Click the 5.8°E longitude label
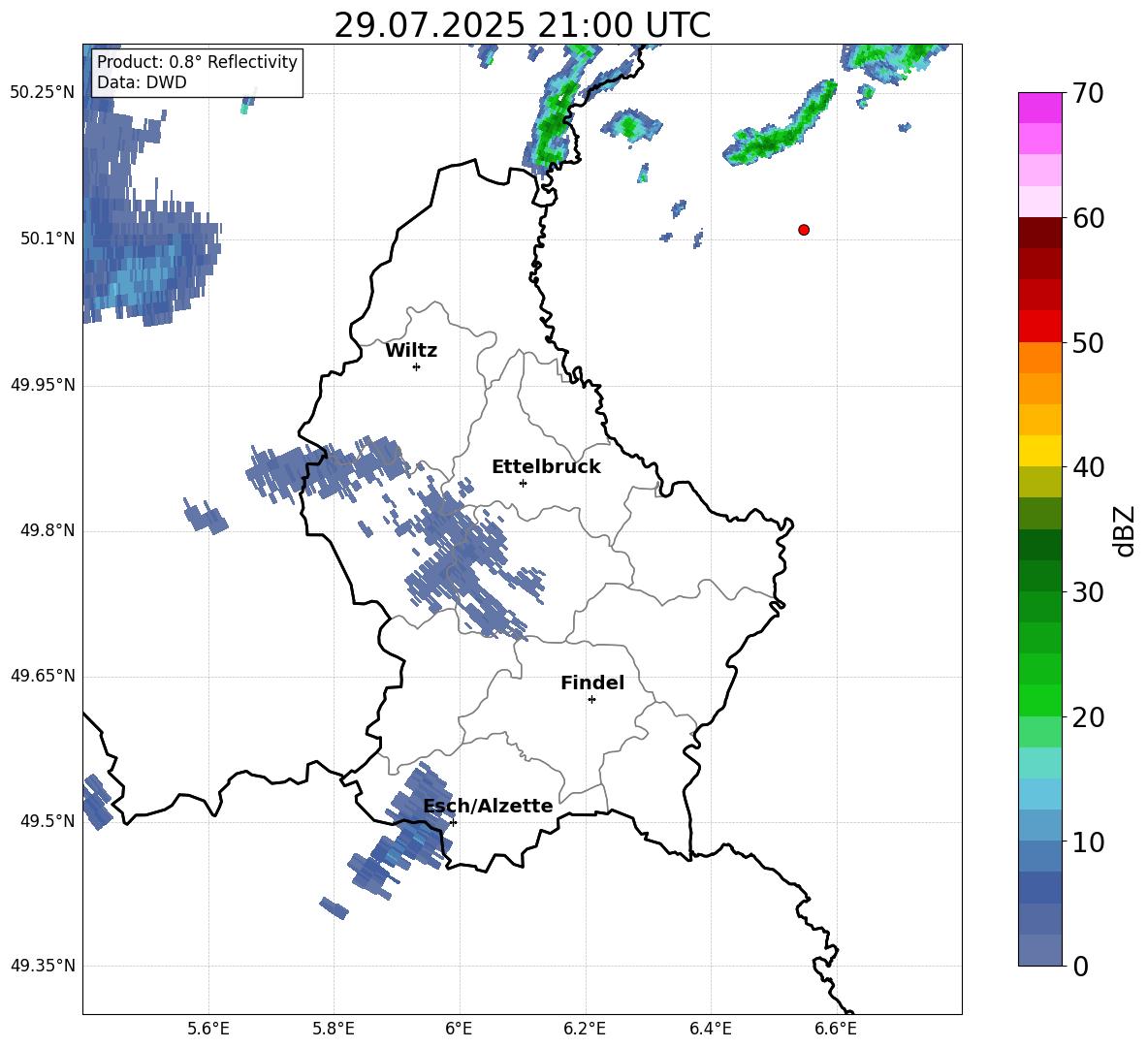 click(334, 1029)
